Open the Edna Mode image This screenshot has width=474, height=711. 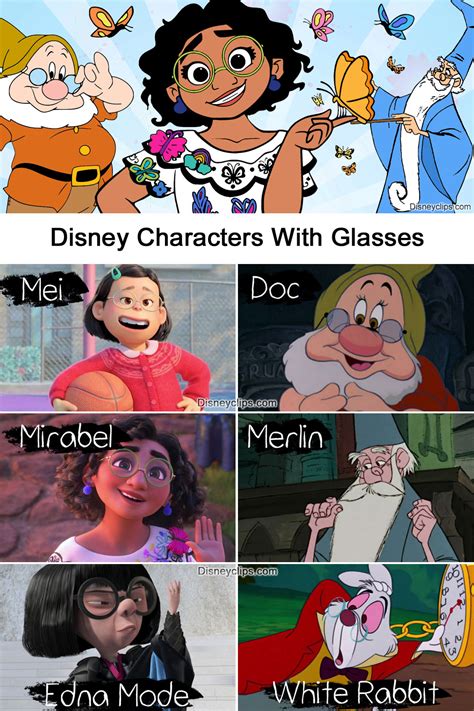[x=118, y=637]
